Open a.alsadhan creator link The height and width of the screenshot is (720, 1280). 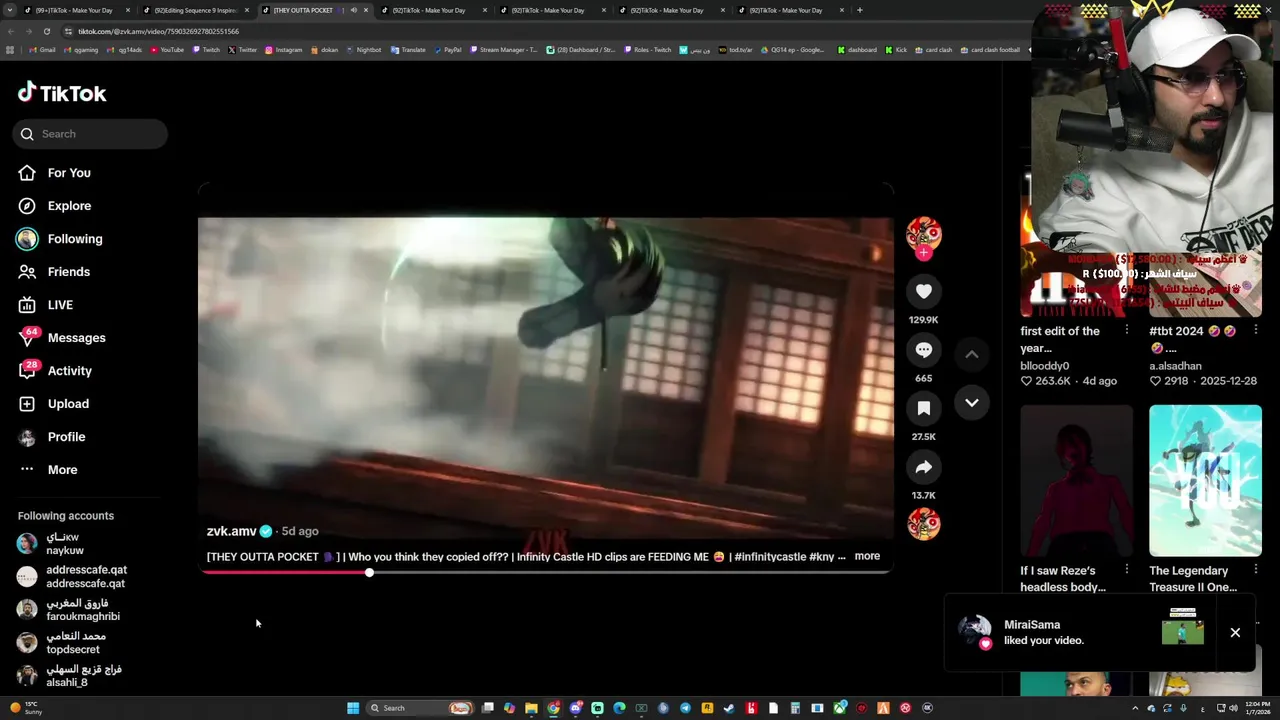(x=1176, y=366)
